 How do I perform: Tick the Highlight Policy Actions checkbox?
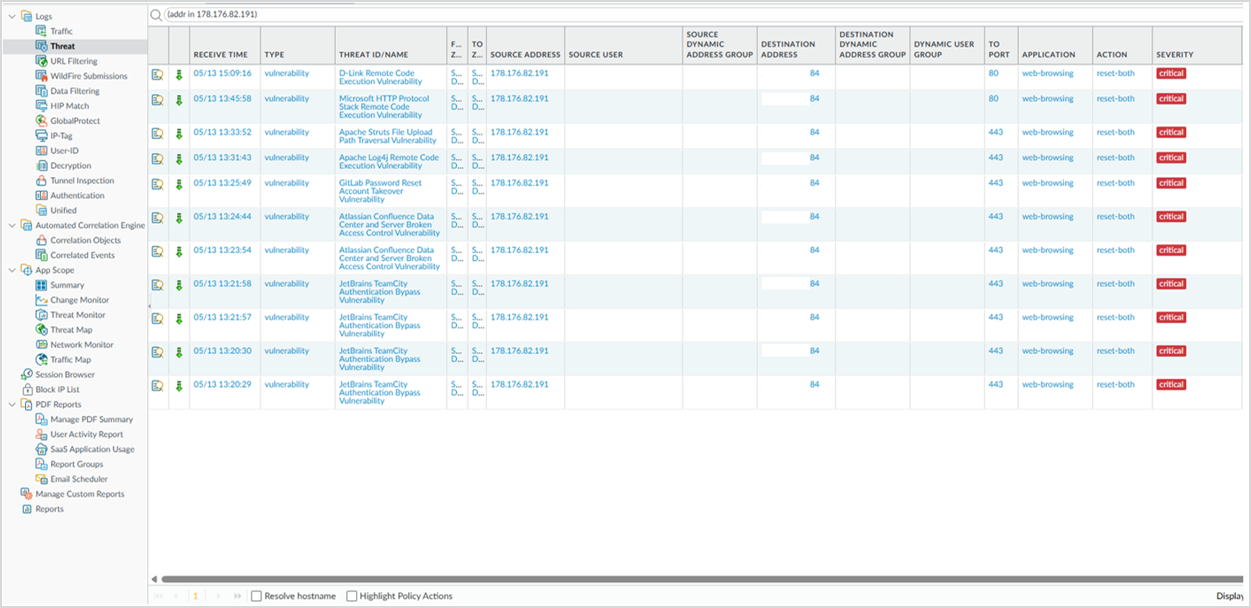(x=352, y=596)
